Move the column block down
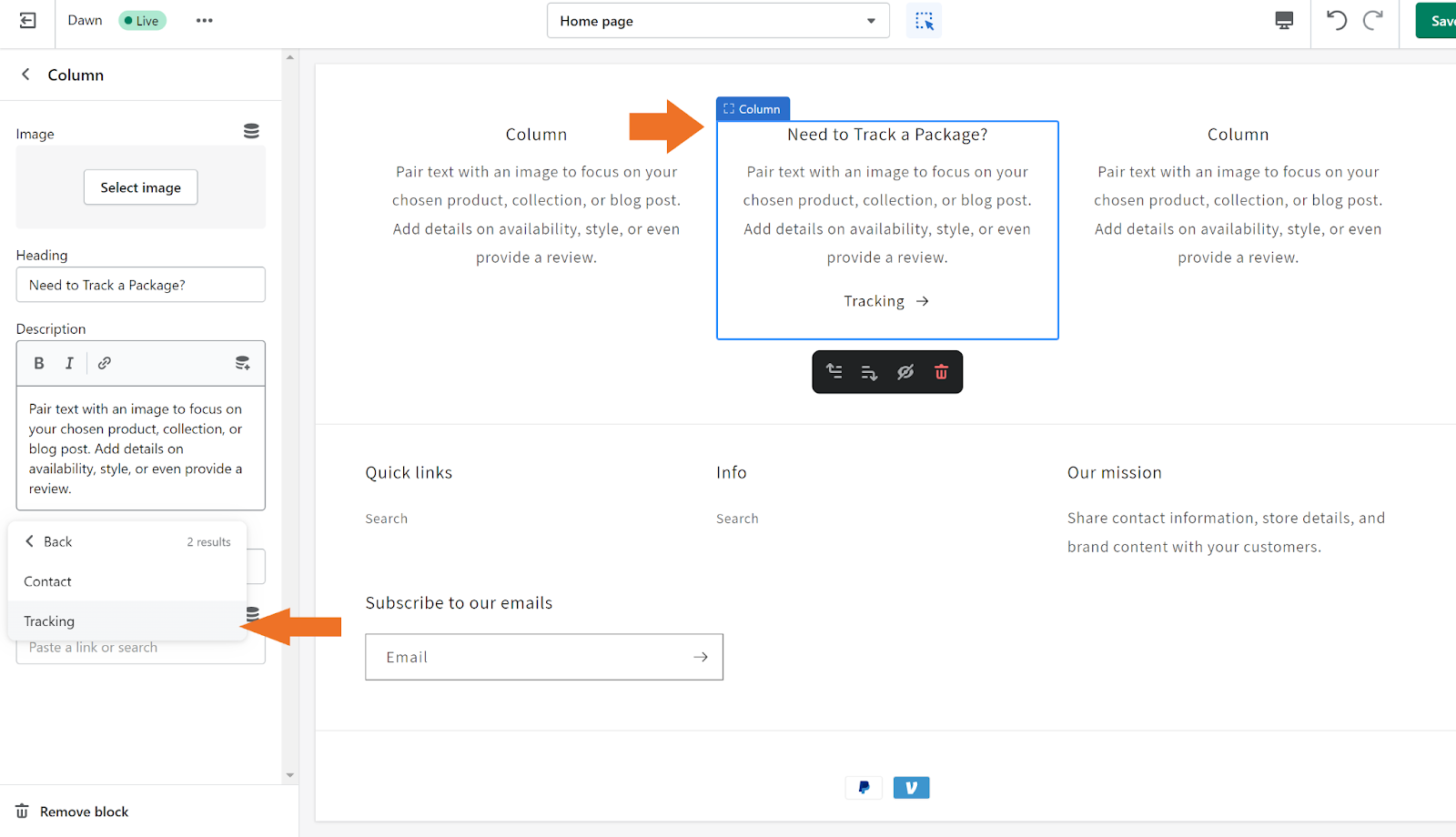The image size is (1456, 837). [x=869, y=372]
